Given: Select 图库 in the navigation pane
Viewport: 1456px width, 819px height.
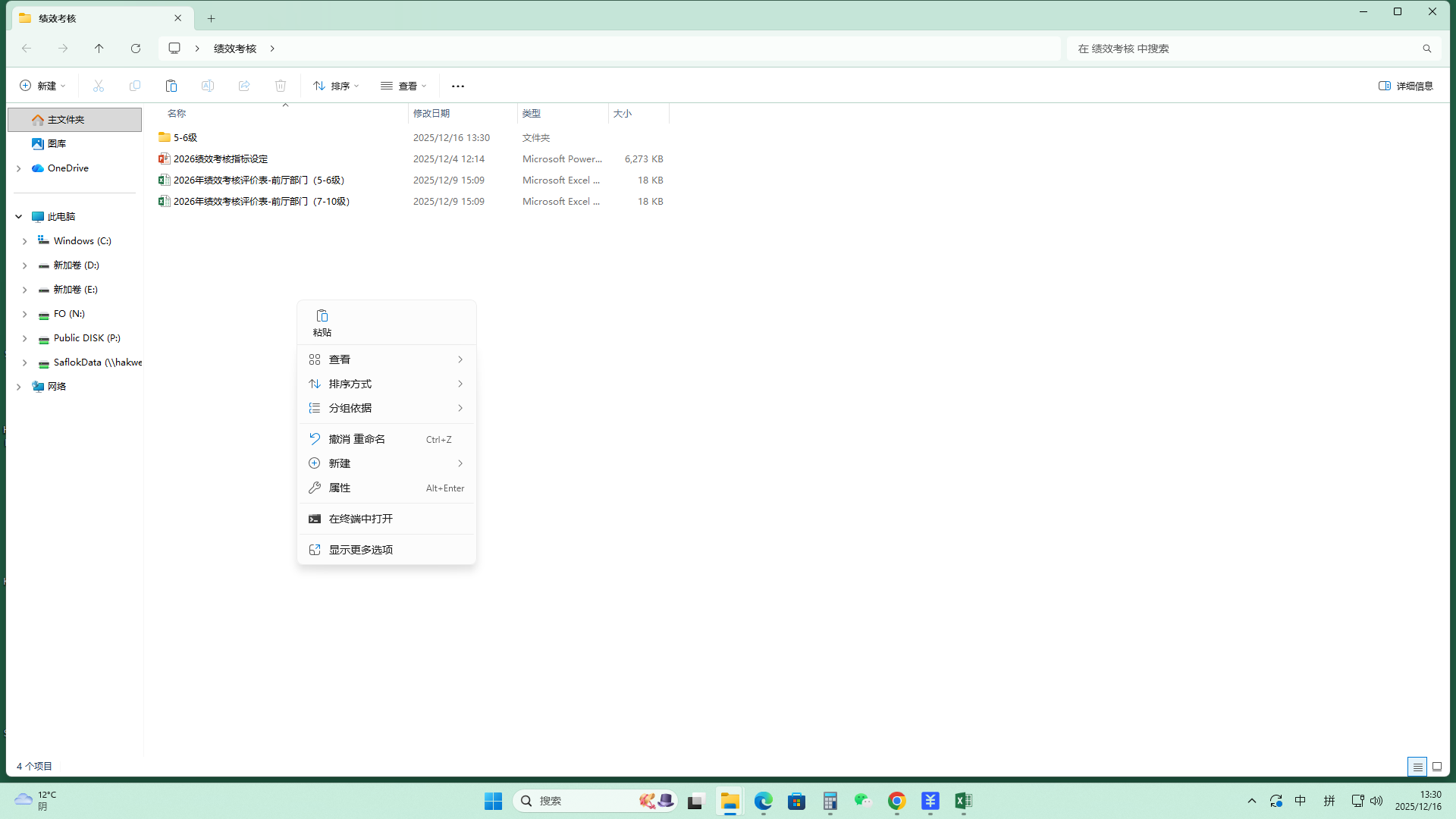Looking at the screenshot, I should click(x=57, y=144).
